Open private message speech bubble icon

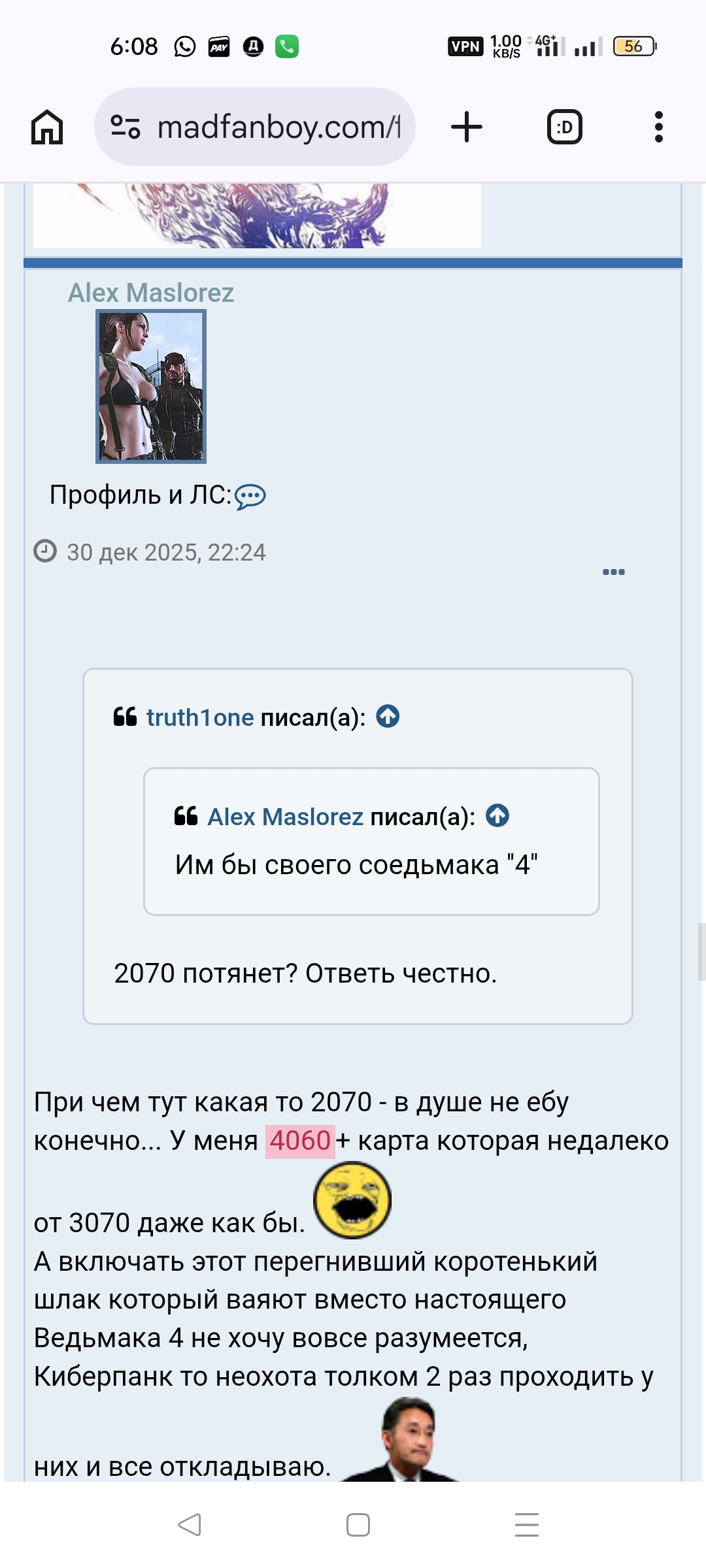(x=250, y=497)
